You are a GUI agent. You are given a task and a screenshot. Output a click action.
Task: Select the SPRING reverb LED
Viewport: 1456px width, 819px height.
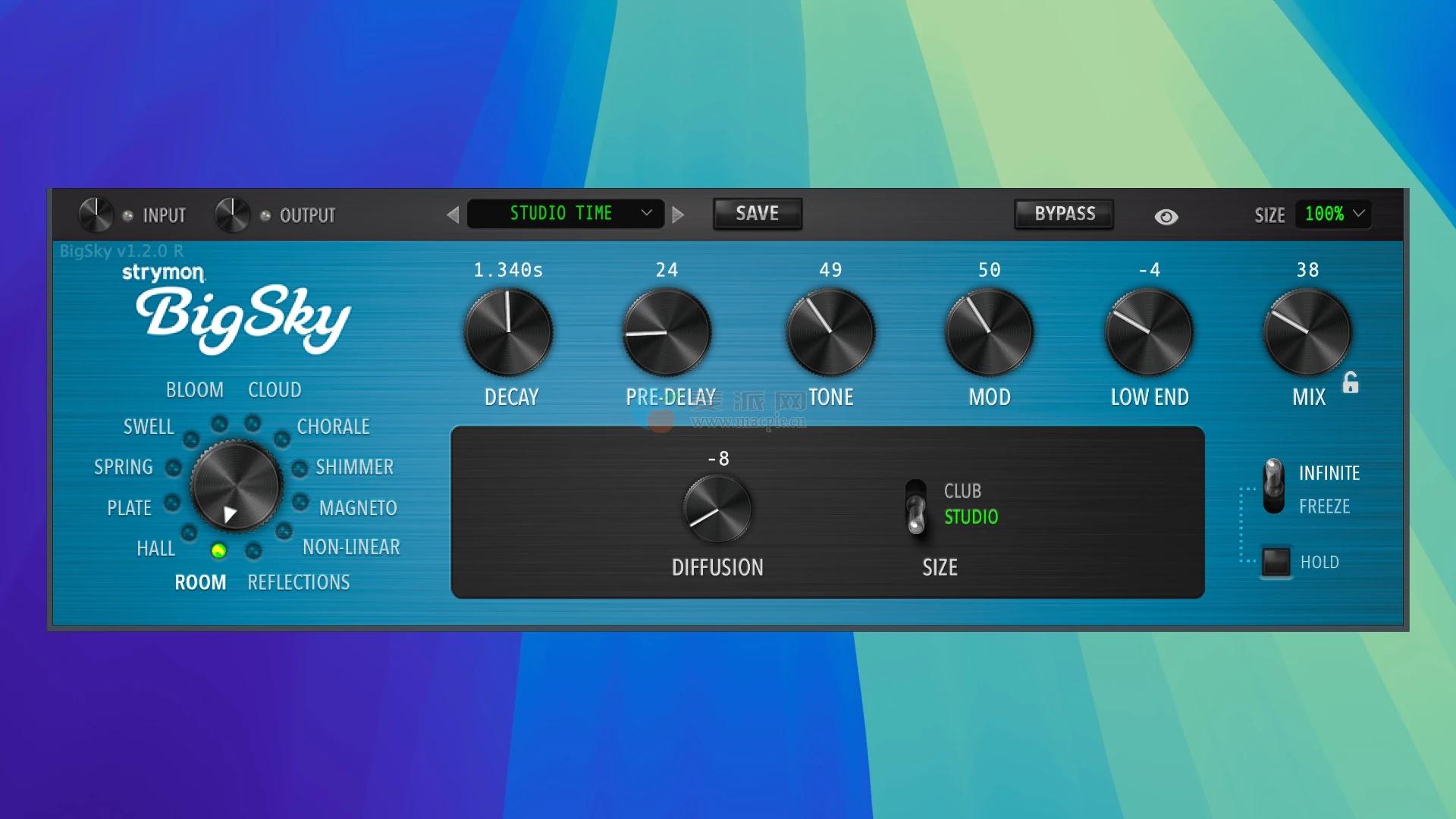tap(174, 468)
